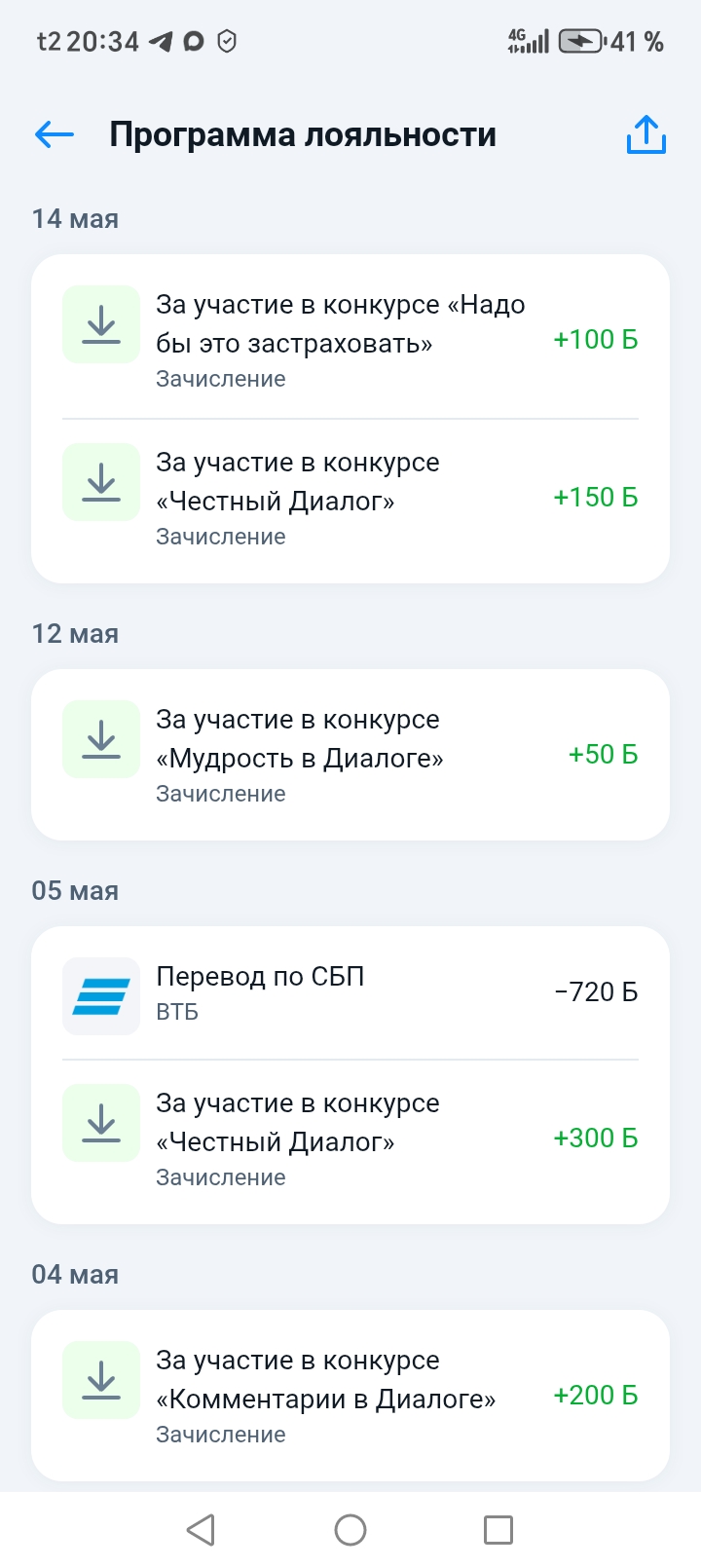Image resolution: width=701 pixels, height=1568 pixels.
Task: Tap download icon for «Комментарии в Диалоге»
Action: 101,1380
